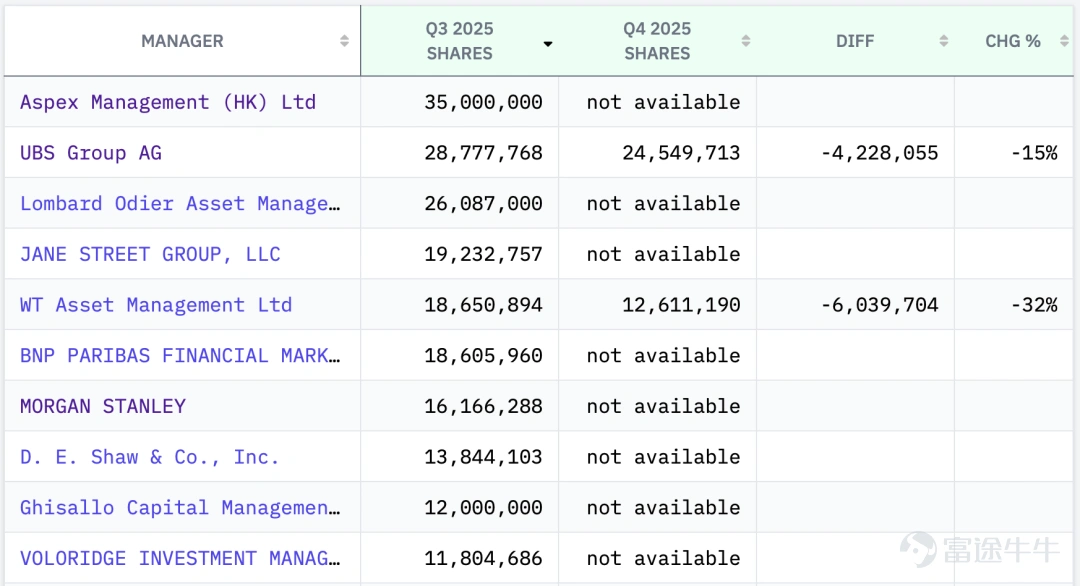Image resolution: width=1080 pixels, height=586 pixels.
Task: Sort by CHG % column header
Action: (1013, 41)
